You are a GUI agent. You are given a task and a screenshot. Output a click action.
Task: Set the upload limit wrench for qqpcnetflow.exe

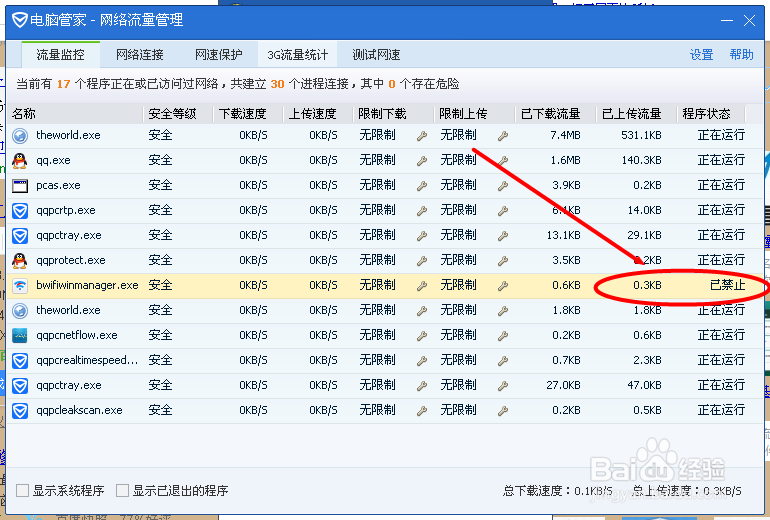[x=502, y=336]
